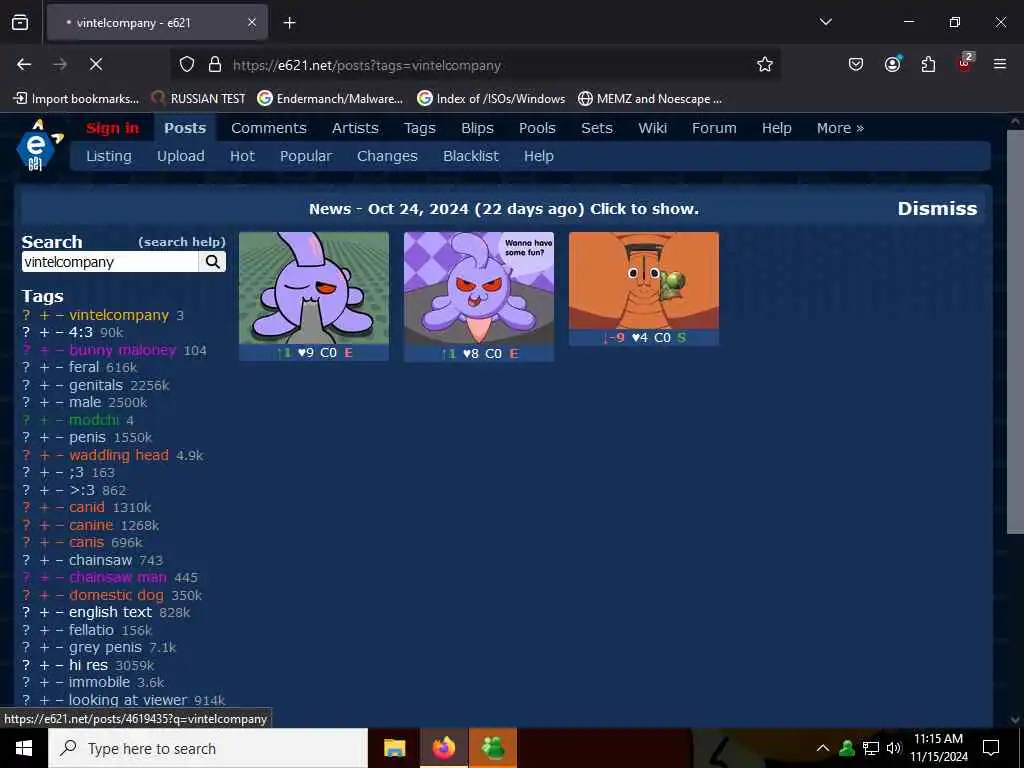1024x768 pixels.
Task: Select Listing in the Posts submenu
Action: point(108,156)
